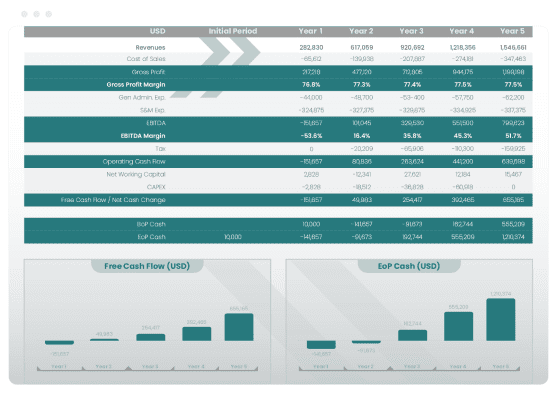Select the Year 4 bar in Free Cash Flow chart
This screenshot has height=394, width=557.
pos(196,334)
